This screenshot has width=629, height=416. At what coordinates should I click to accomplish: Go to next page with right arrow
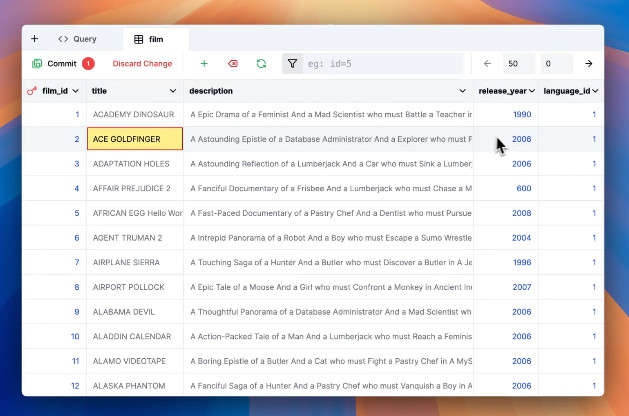coord(588,63)
